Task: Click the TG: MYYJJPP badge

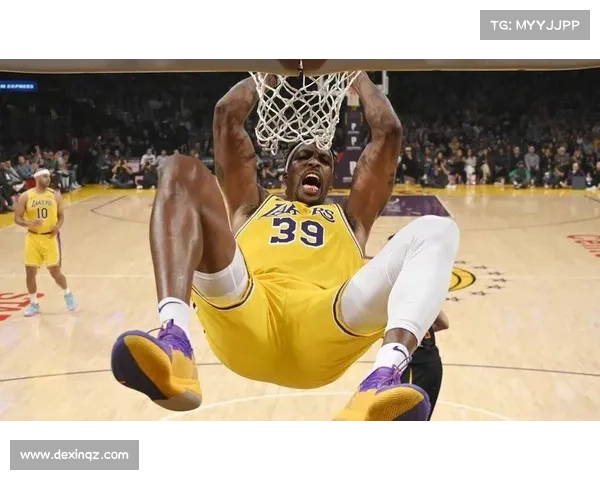Action: coord(535,24)
